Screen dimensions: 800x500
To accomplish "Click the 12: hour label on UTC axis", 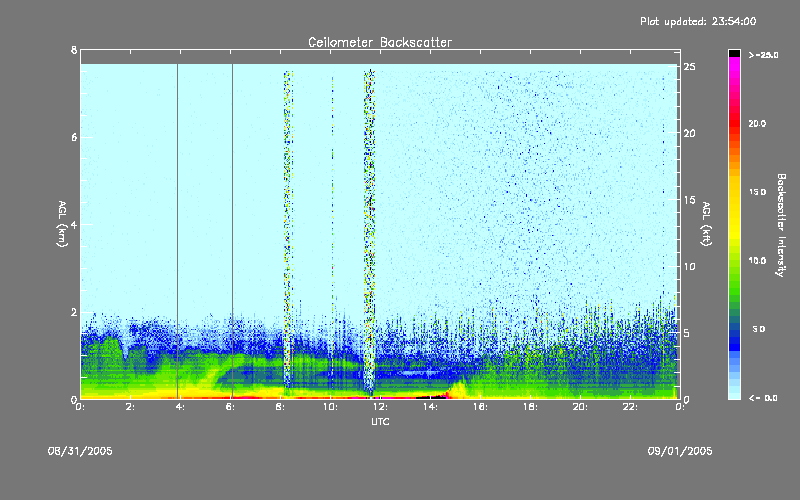I will tap(381, 407).
